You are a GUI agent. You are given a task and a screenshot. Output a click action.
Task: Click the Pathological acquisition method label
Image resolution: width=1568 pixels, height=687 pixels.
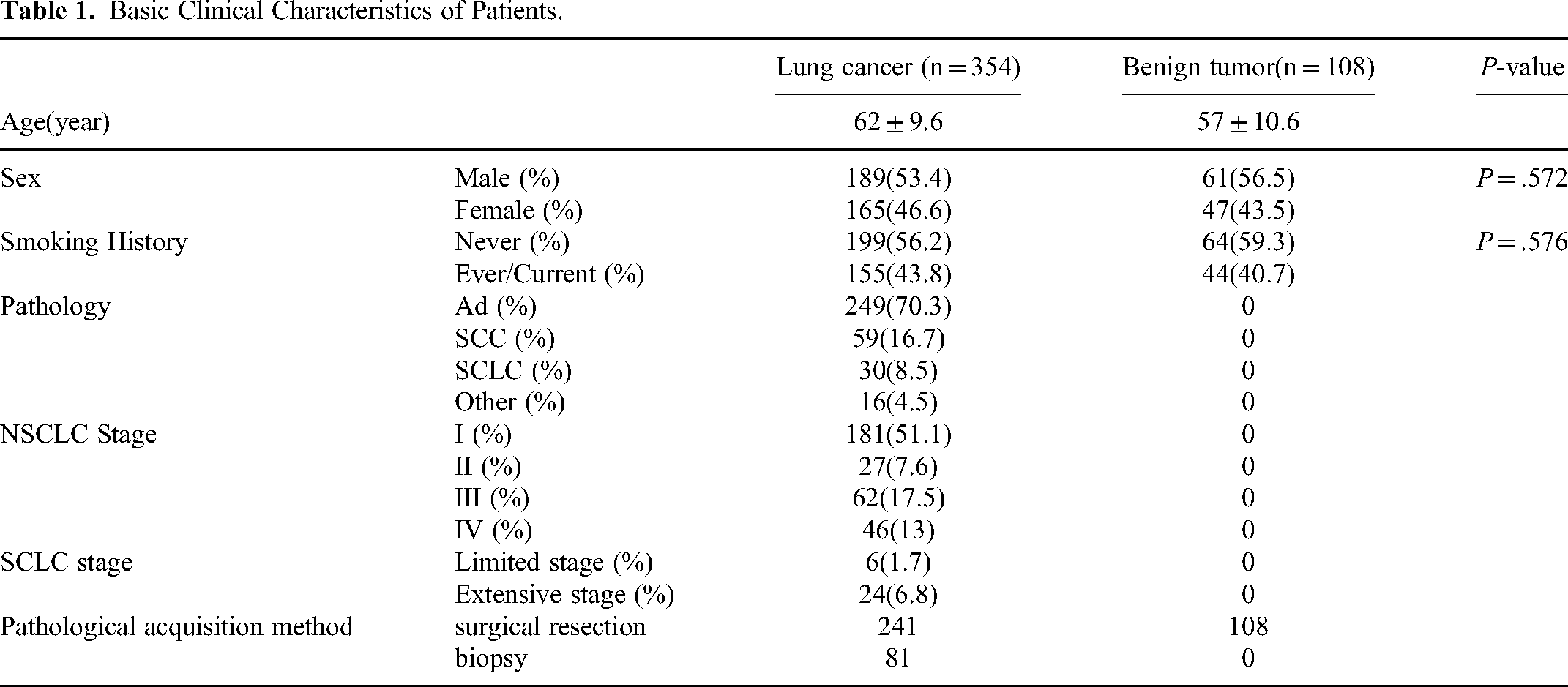[176, 627]
